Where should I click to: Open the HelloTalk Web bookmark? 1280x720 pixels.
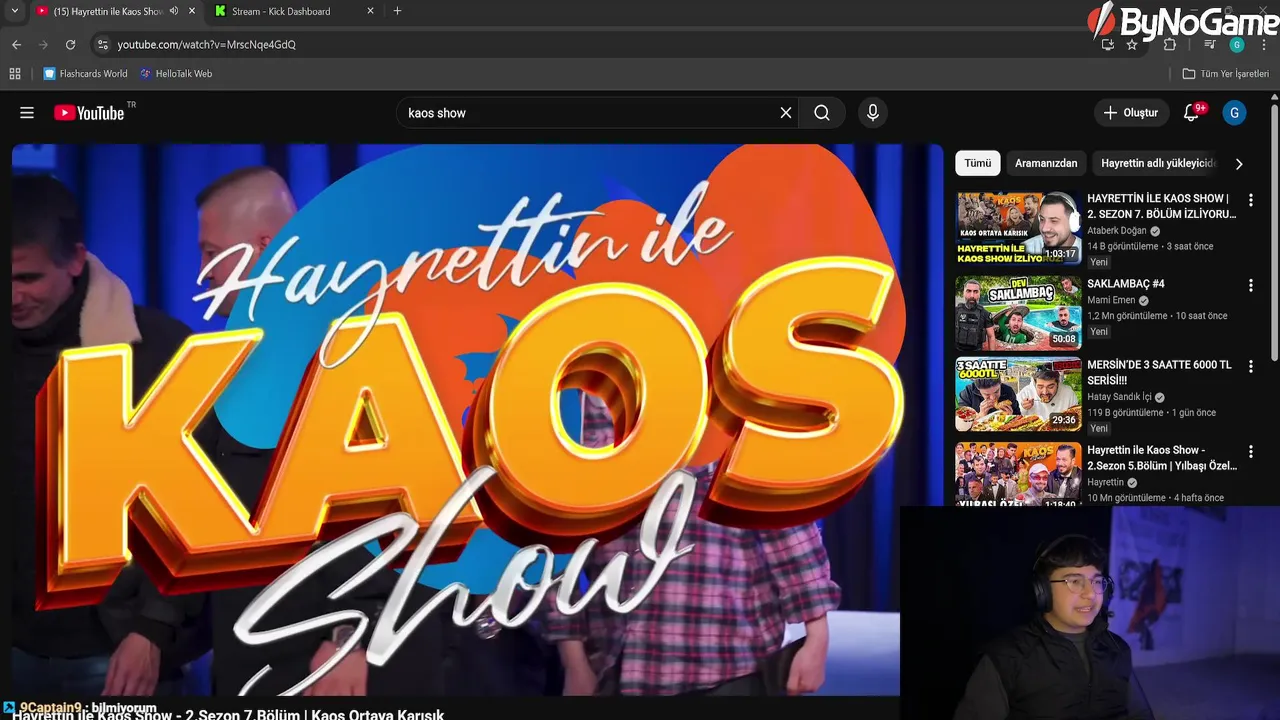176,73
